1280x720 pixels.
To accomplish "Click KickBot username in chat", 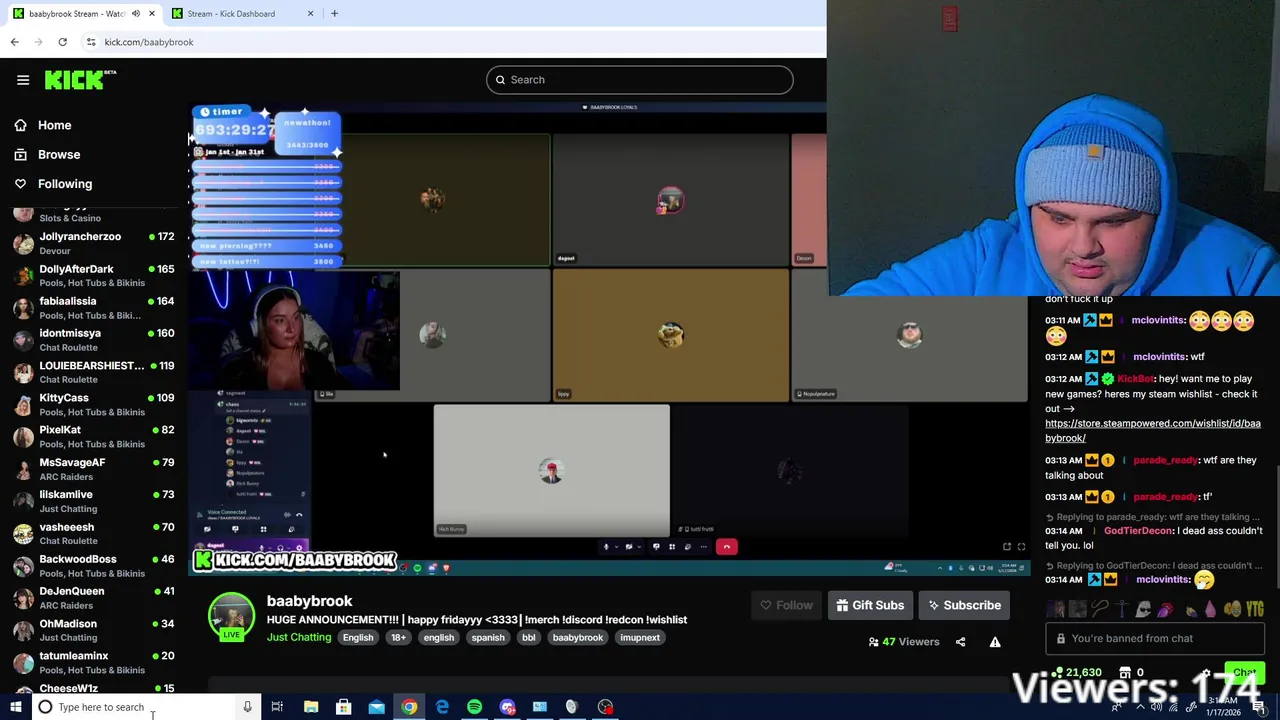I will point(1135,379).
